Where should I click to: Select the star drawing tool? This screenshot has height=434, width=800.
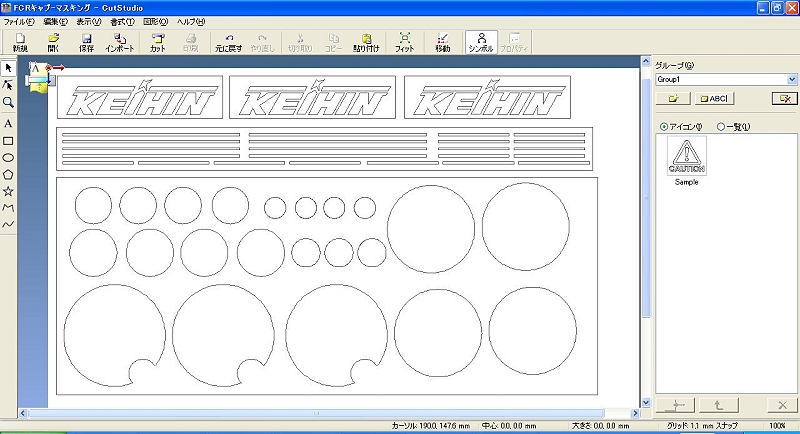click(8, 191)
